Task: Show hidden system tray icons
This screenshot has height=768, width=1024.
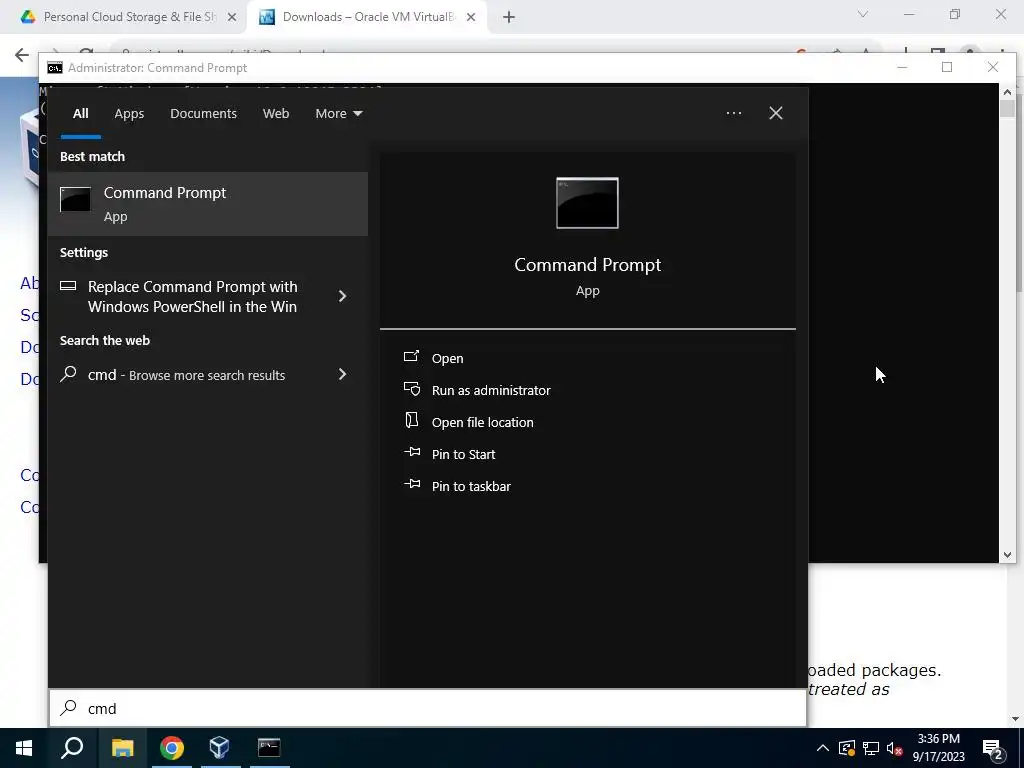Action: [x=823, y=748]
